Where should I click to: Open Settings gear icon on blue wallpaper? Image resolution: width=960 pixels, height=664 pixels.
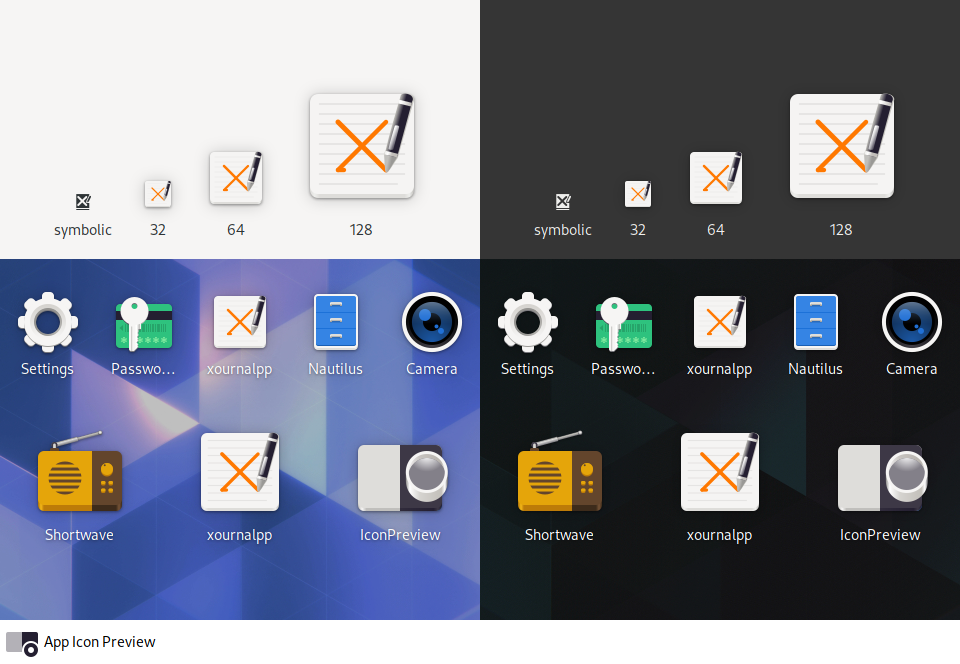48,322
